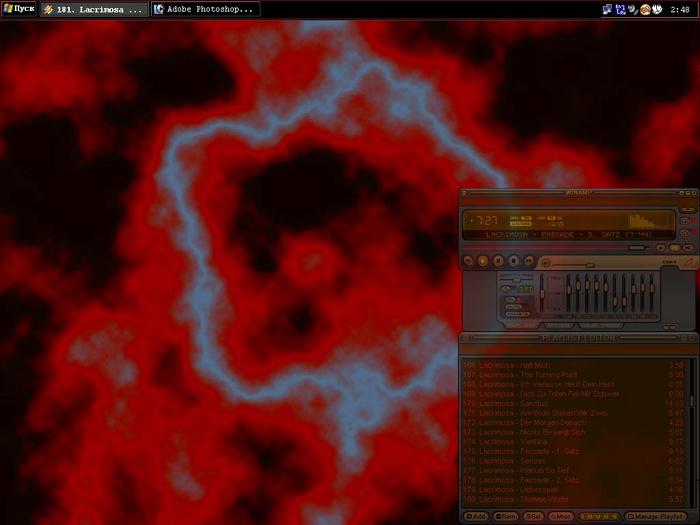Click the equalizer preamp slider
Image resolution: width=700 pixels, height=525 pixels.
(543, 296)
